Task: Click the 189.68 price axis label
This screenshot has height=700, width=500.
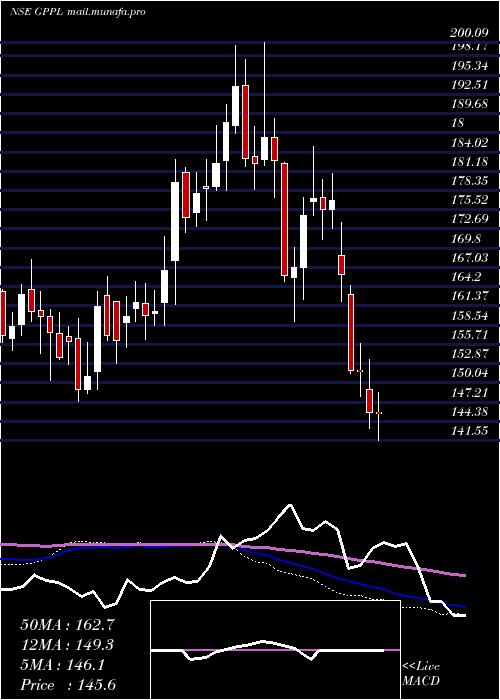Action: 469,104
